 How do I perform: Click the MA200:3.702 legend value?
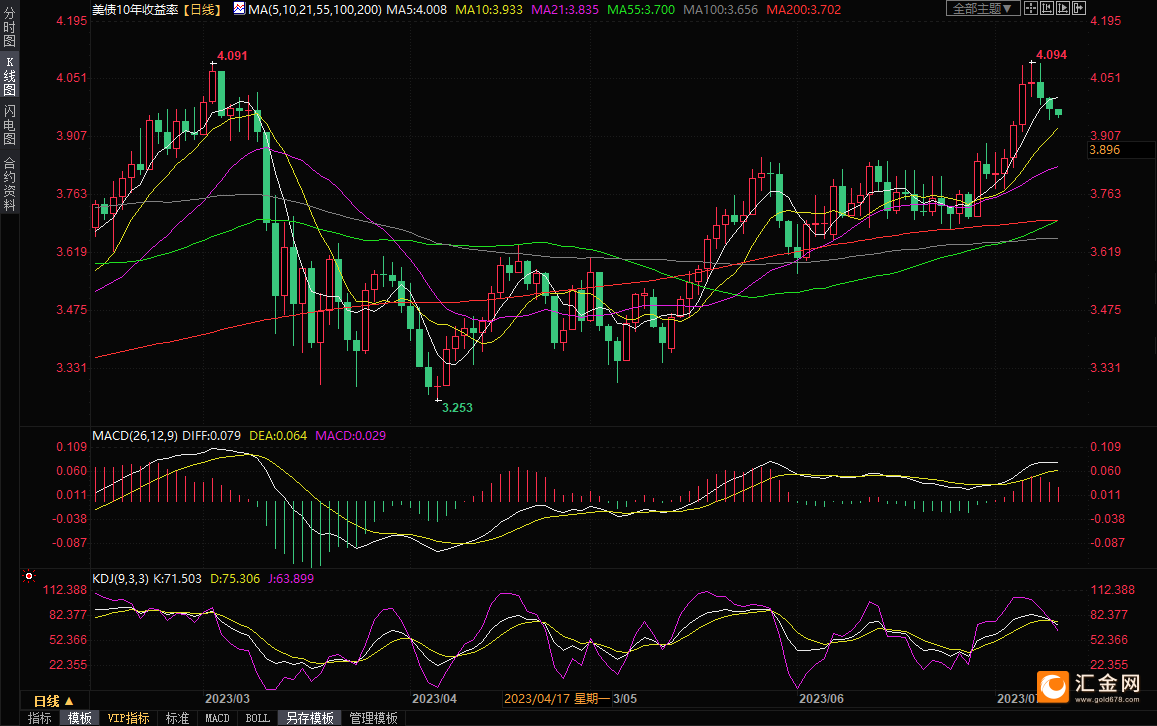pyautogui.click(x=804, y=10)
